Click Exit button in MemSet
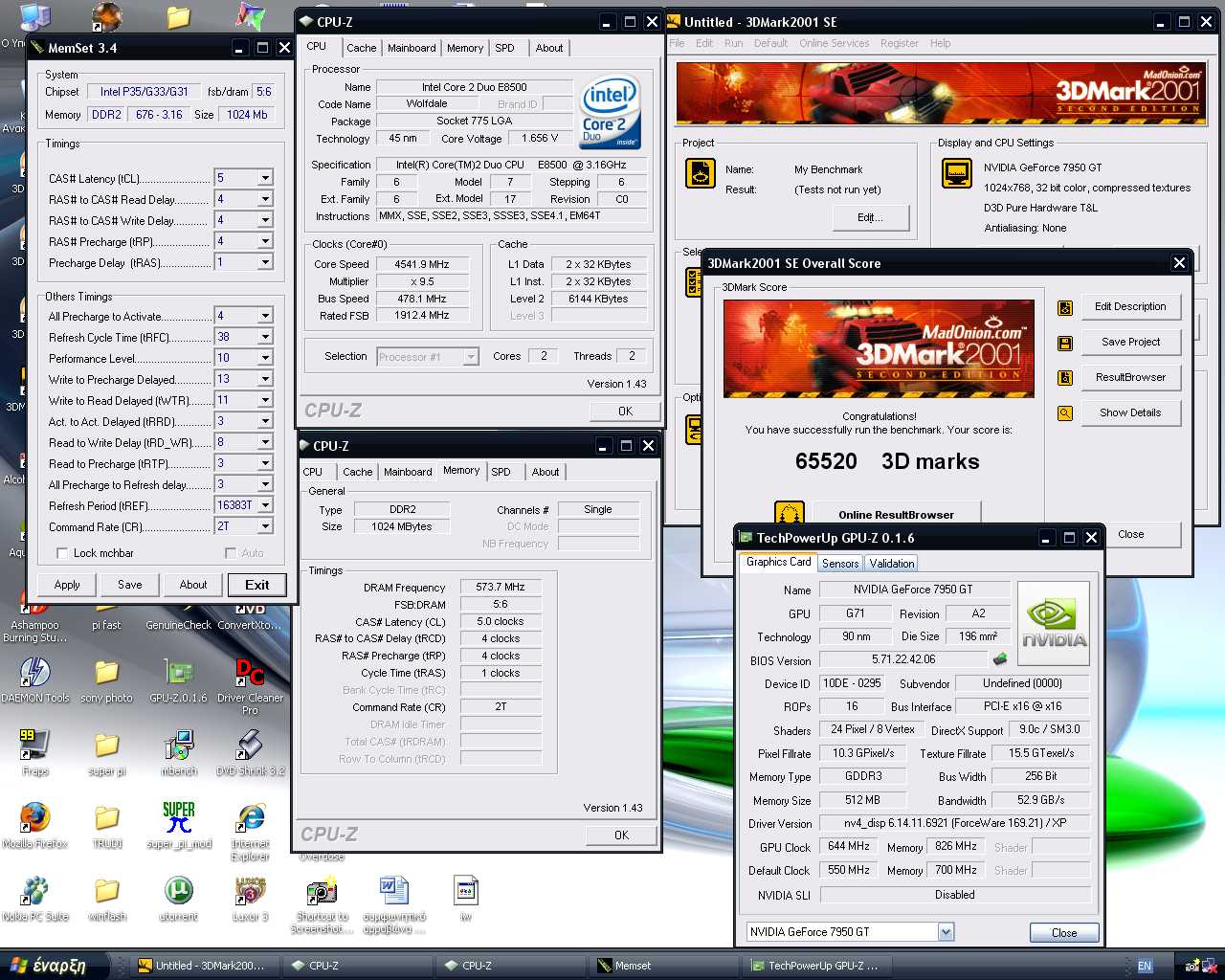The height and width of the screenshot is (980, 1225). point(256,585)
